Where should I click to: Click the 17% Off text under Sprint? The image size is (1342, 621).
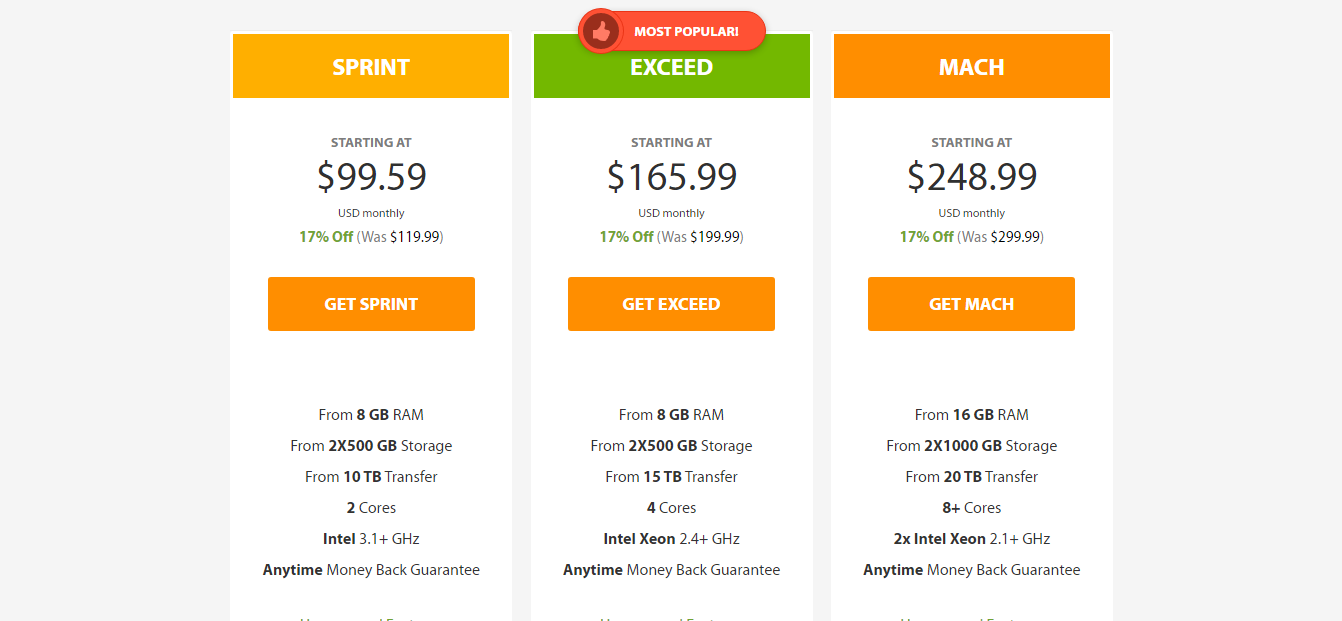coord(326,237)
